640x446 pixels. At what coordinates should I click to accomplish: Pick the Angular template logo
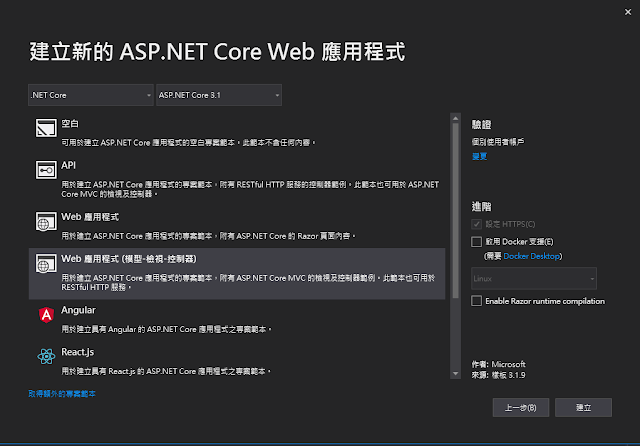coord(46,315)
